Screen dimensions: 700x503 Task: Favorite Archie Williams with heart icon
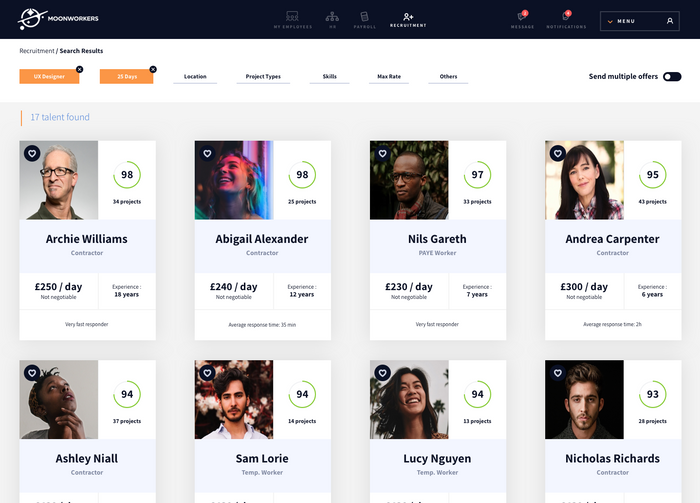pyautogui.click(x=32, y=154)
